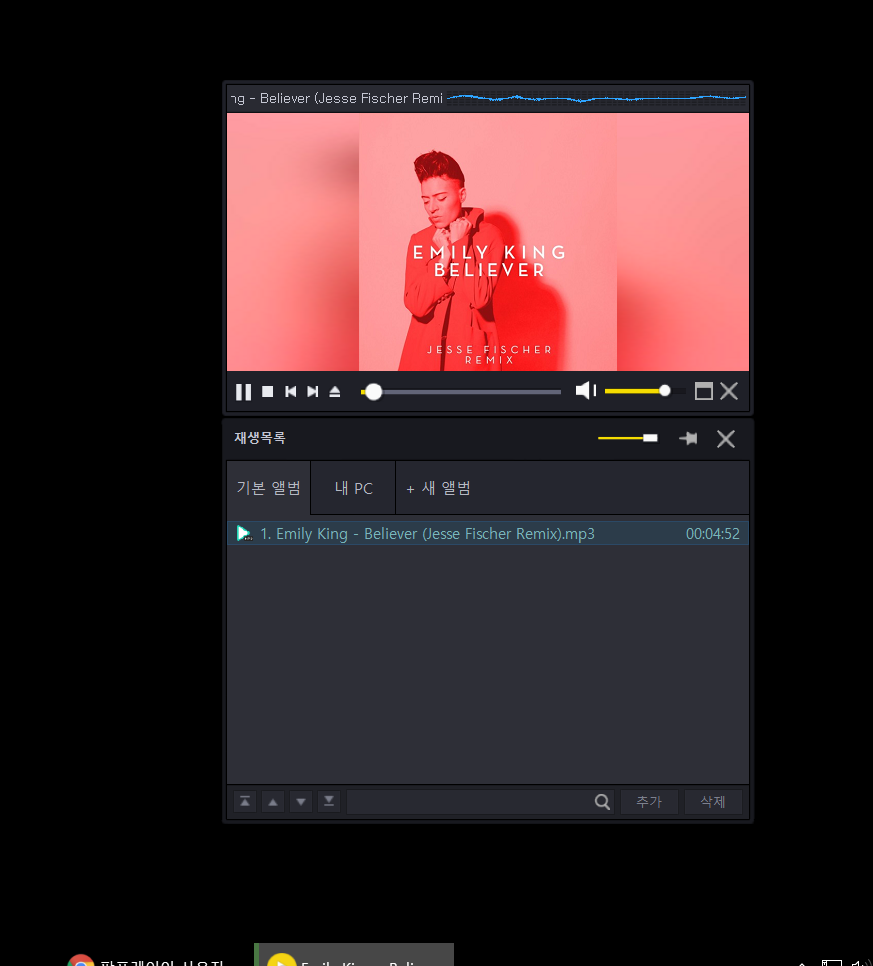Screen dimensions: 873x966
Task: Move selected track to bottom of playlist
Action: coord(329,802)
